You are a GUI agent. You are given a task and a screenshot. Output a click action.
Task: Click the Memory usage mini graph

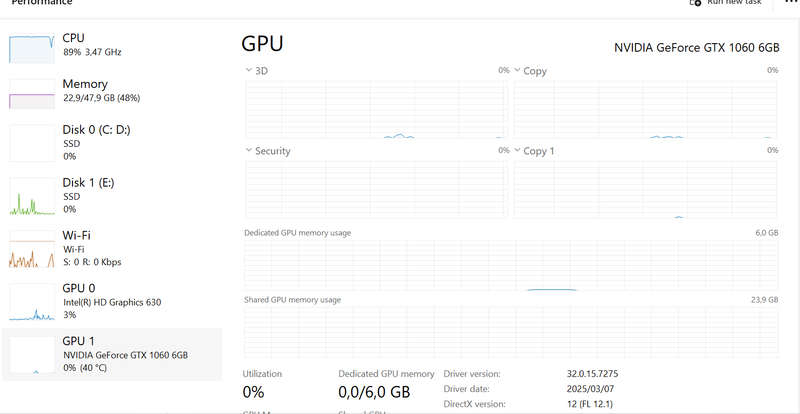[x=32, y=94]
